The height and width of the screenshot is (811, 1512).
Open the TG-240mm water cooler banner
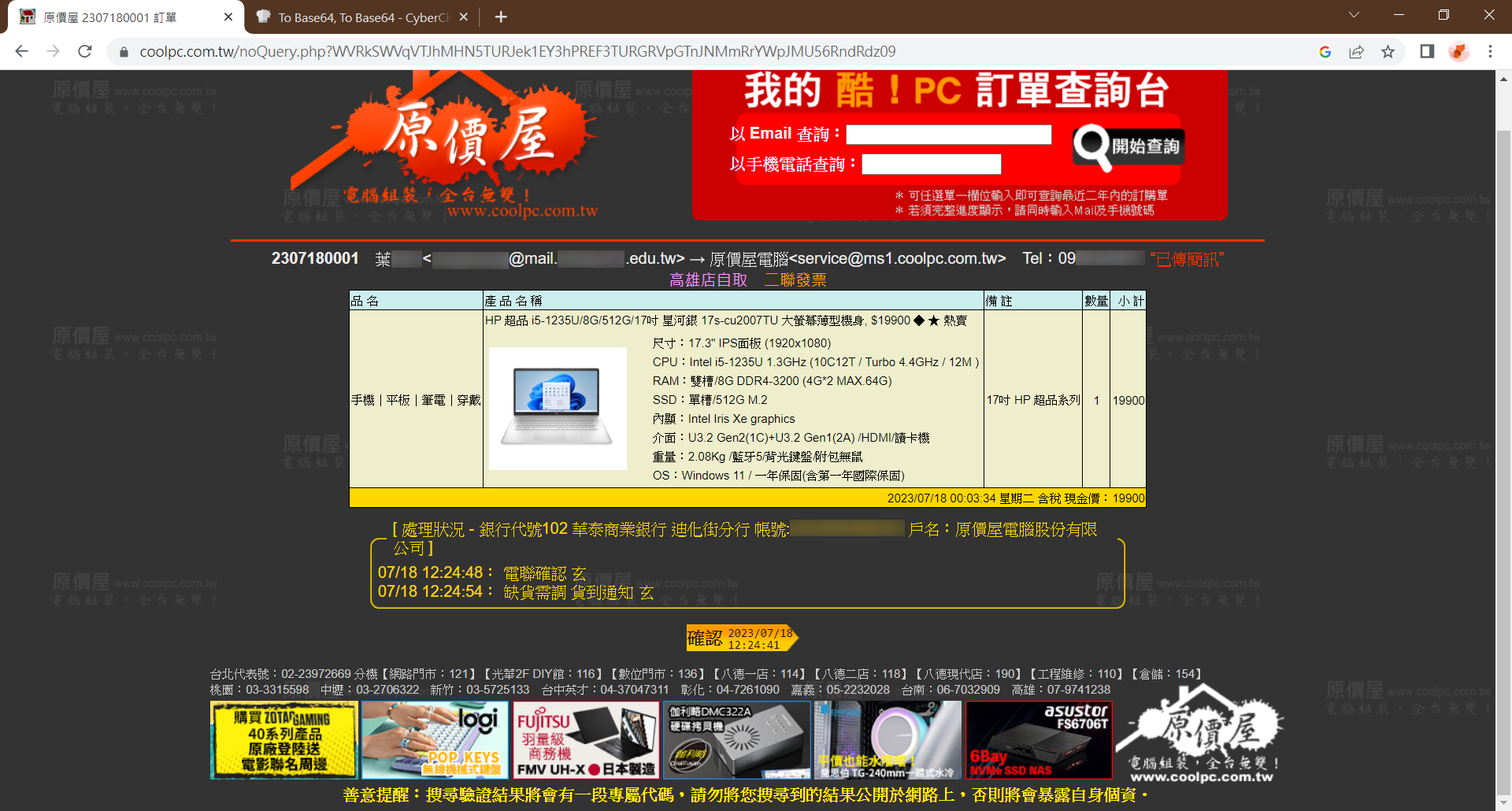click(888, 740)
